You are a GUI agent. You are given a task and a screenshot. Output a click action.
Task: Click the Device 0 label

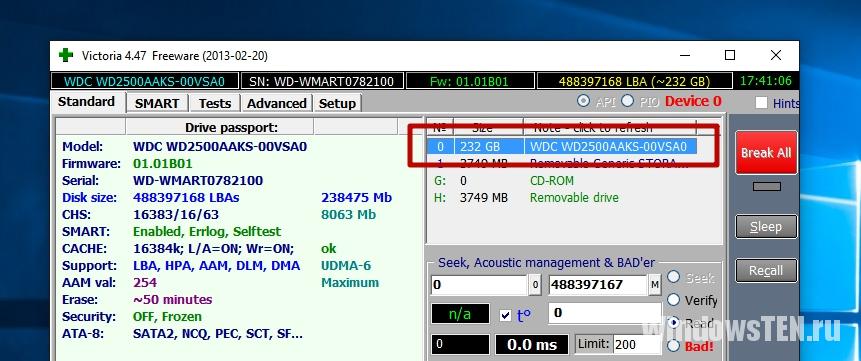click(693, 101)
